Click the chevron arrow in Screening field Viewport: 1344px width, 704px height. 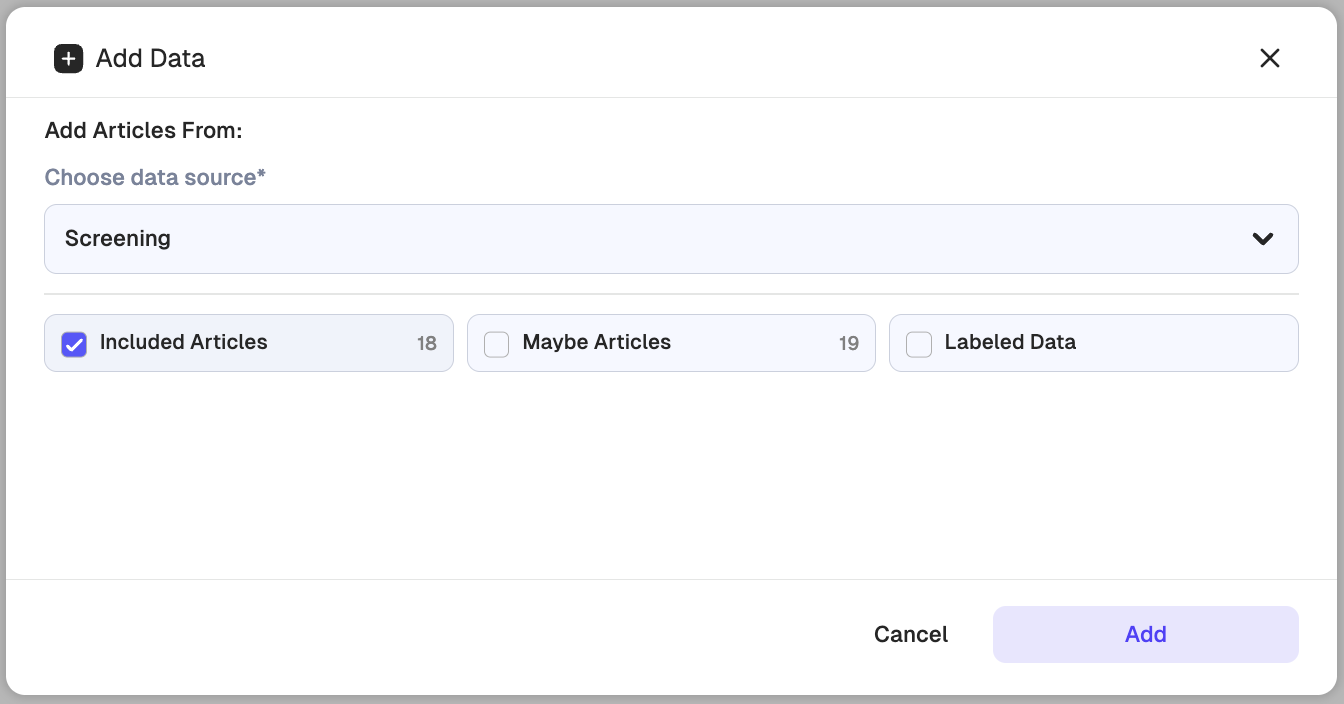click(x=1262, y=239)
